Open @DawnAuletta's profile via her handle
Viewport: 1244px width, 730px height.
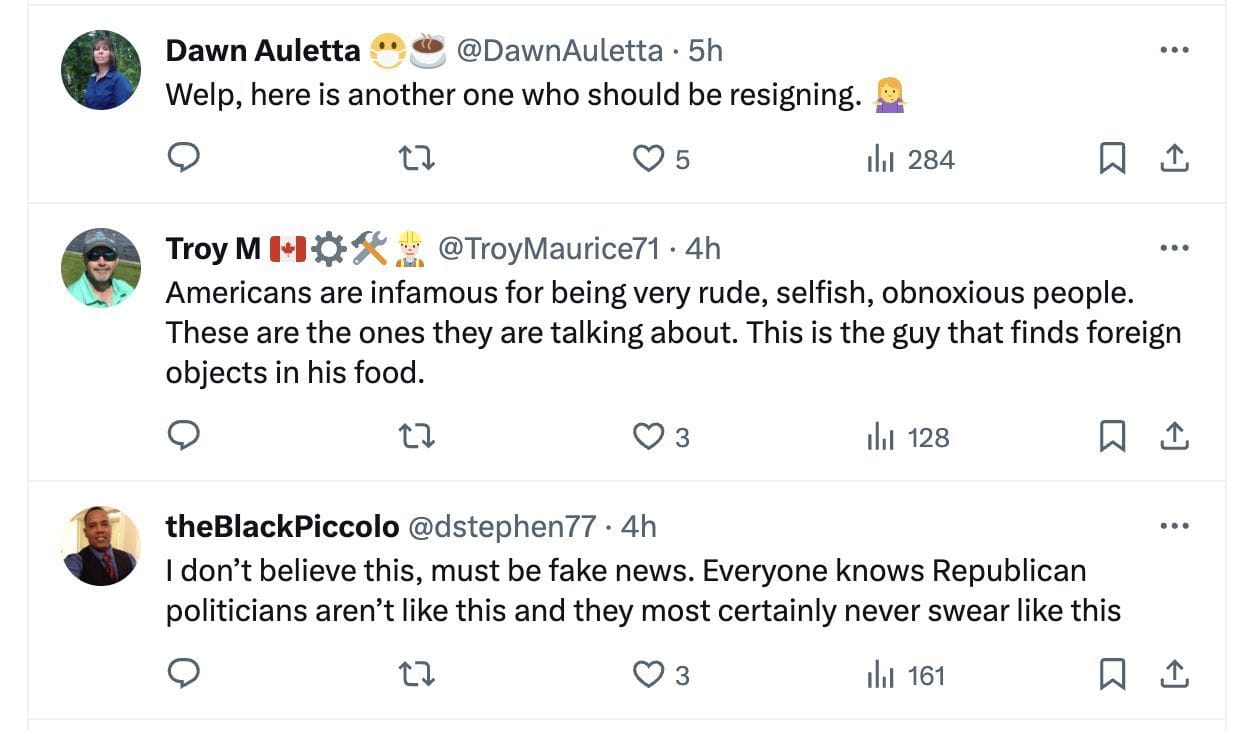pyautogui.click(x=560, y=50)
